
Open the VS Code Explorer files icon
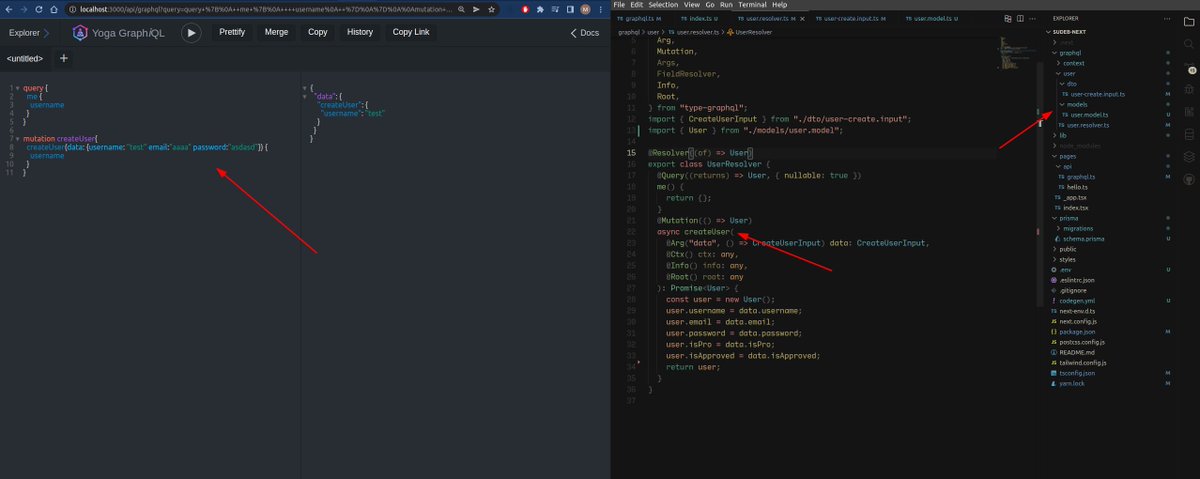coord(1191,23)
